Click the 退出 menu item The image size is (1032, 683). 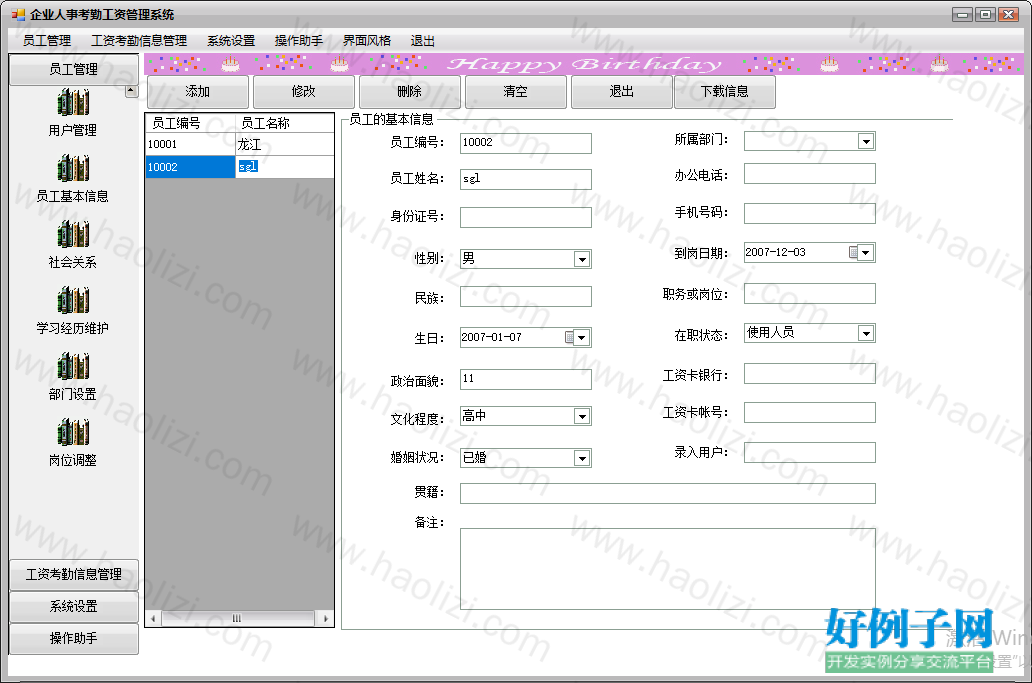pos(423,41)
